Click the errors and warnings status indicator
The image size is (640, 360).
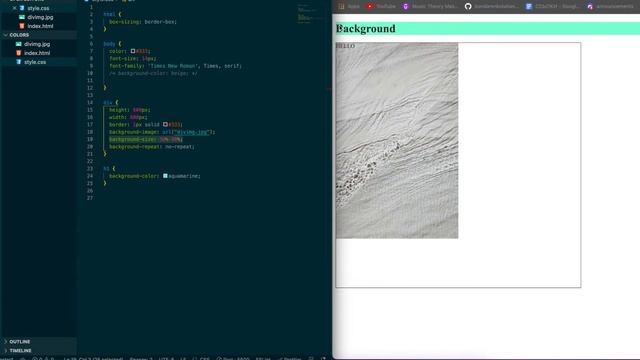[43, 358]
